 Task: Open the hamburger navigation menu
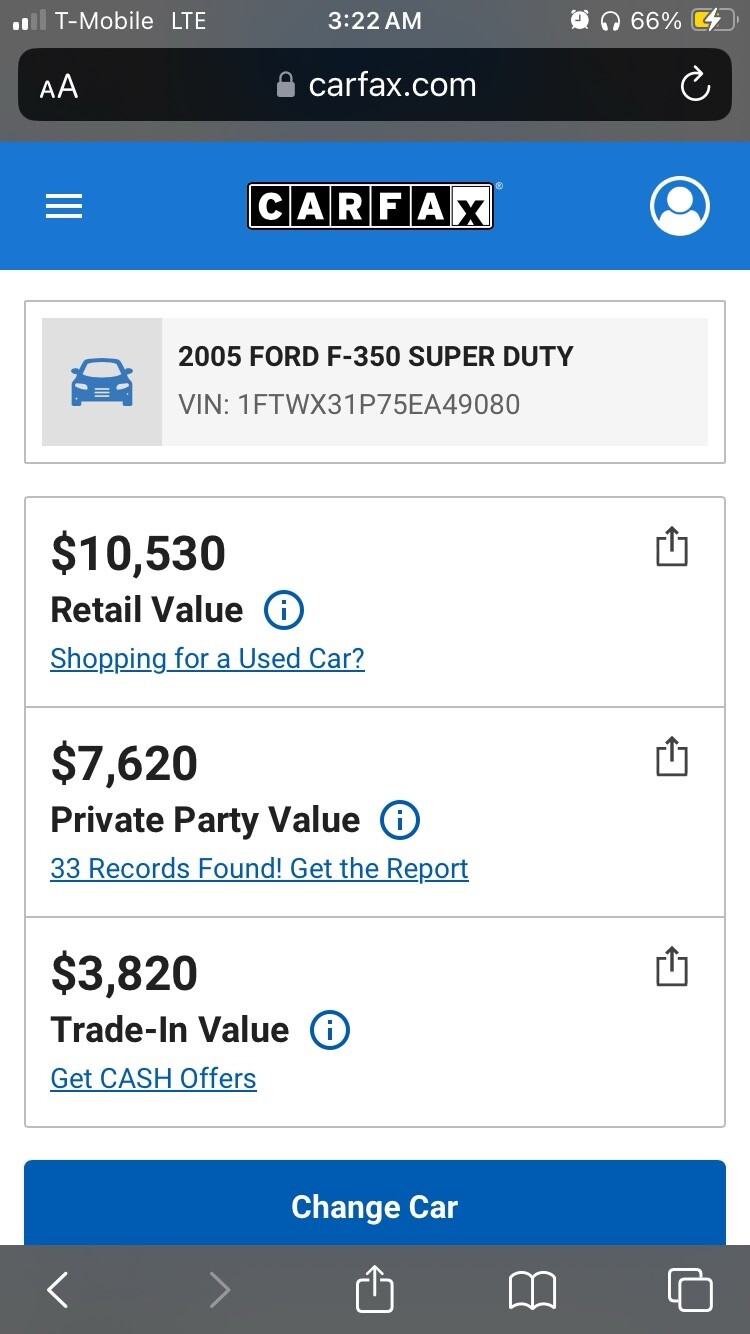pos(64,206)
